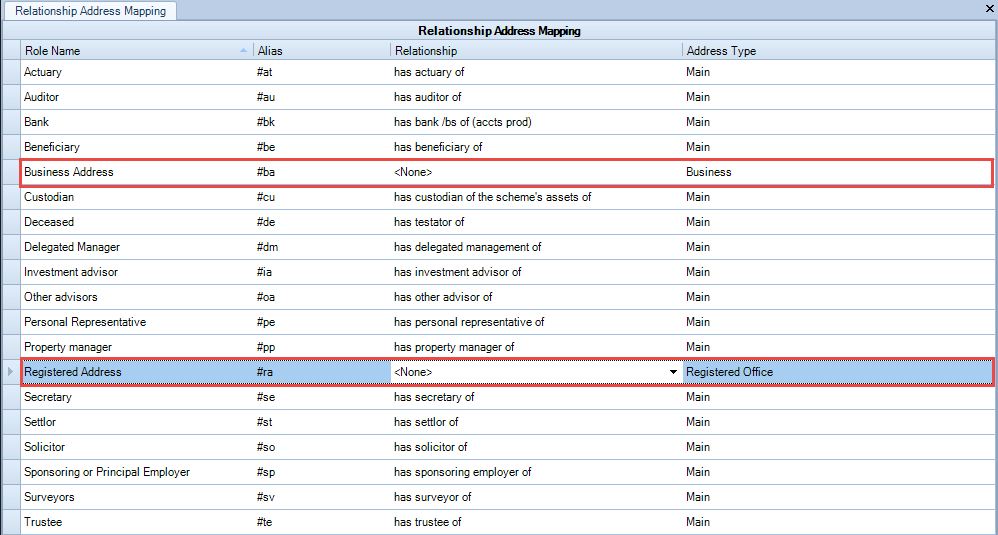Click 'has bank /bs of (accts prod)' cell
The height and width of the screenshot is (535, 998).
[x=536, y=122]
